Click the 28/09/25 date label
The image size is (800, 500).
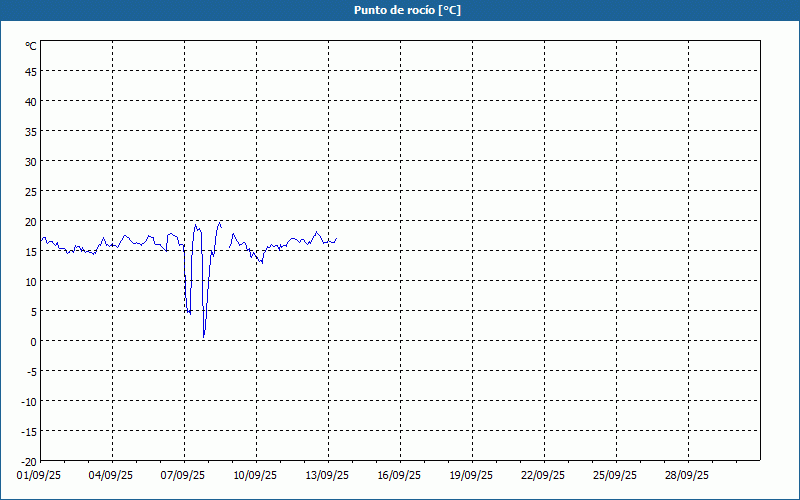[x=687, y=476]
